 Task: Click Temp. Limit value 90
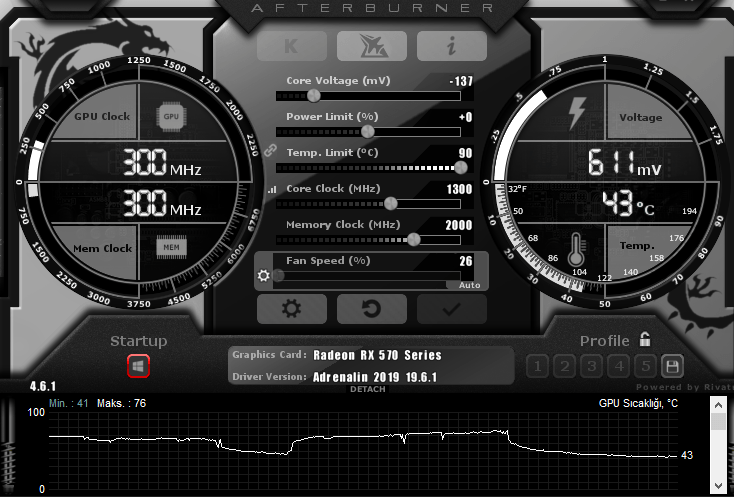465,153
